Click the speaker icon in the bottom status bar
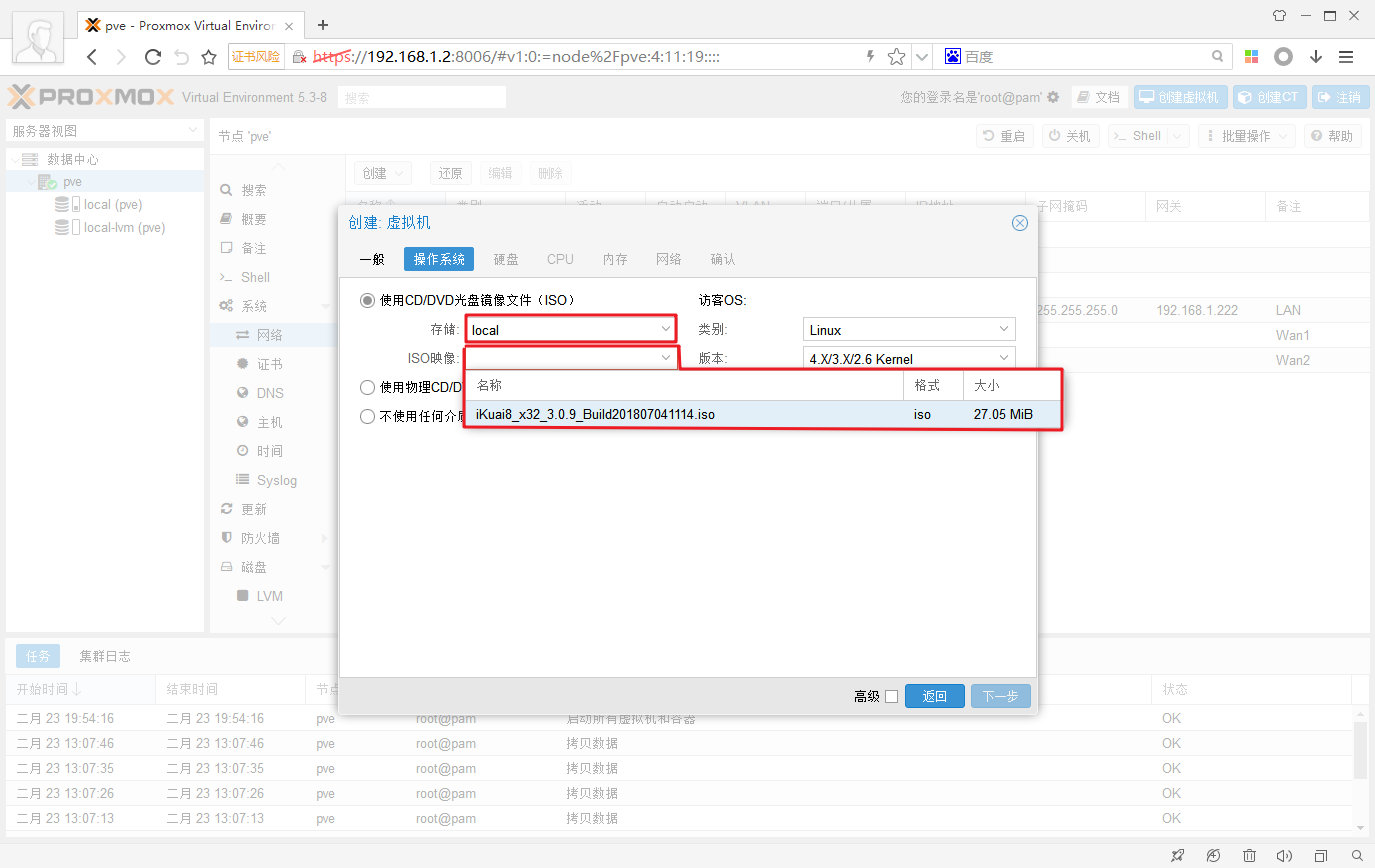1375x868 pixels. [x=1285, y=856]
